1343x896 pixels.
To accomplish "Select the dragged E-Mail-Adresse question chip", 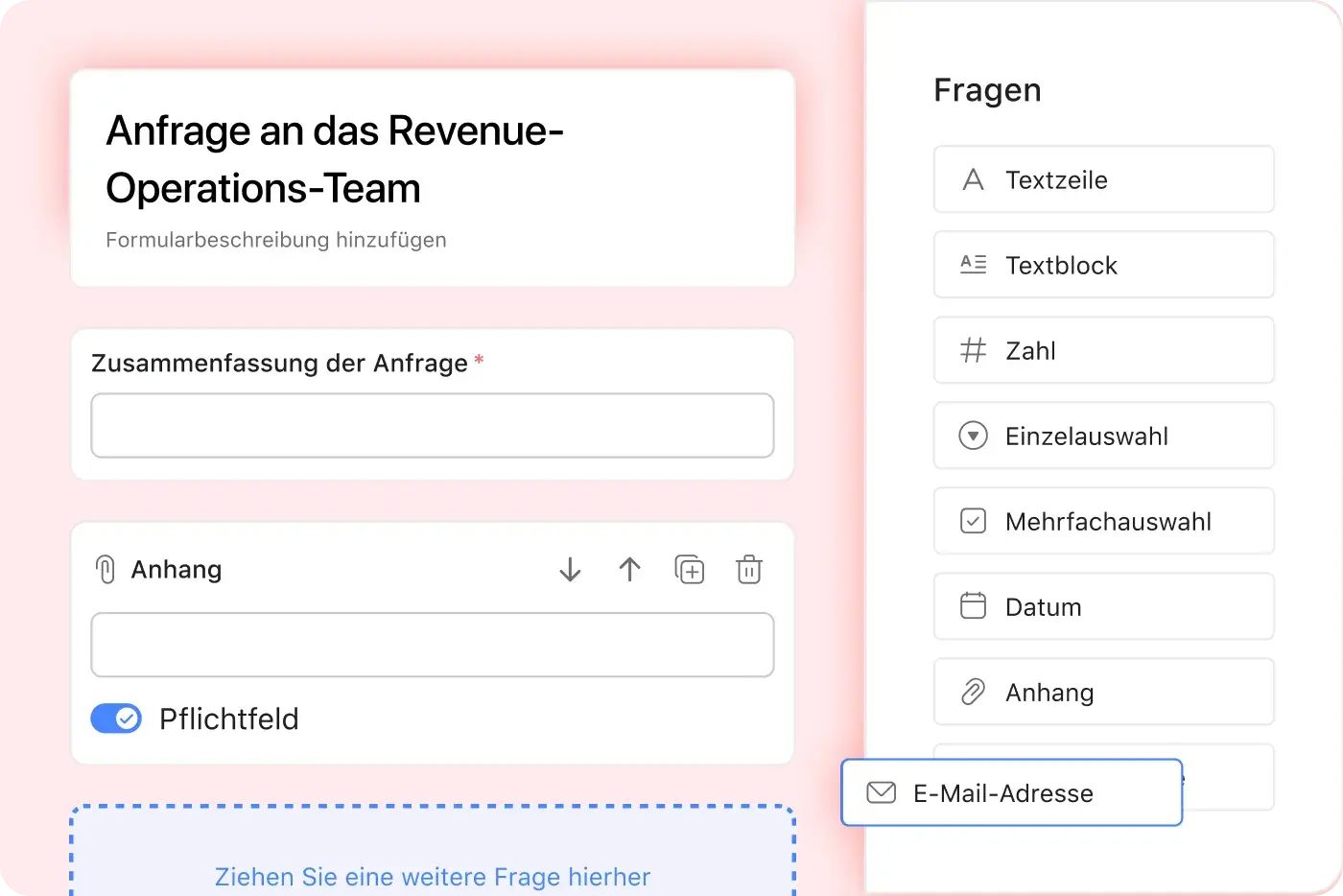I will pos(1012,792).
